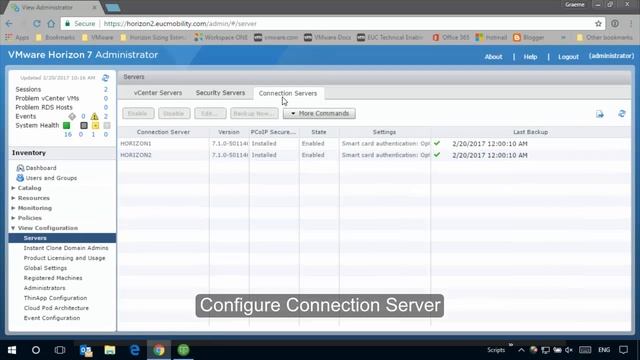Image resolution: width=640 pixels, height=360 pixels.
Task: Click the Help link
Action: (x=530, y=57)
